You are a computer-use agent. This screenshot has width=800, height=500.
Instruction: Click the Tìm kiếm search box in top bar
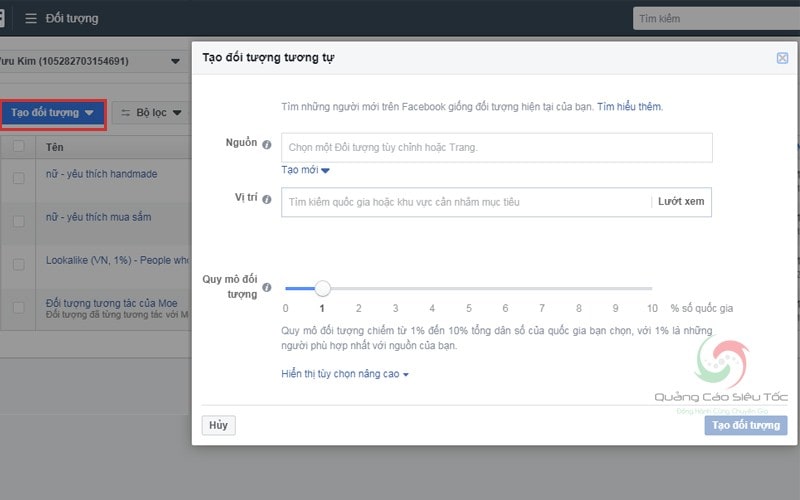tap(716, 18)
